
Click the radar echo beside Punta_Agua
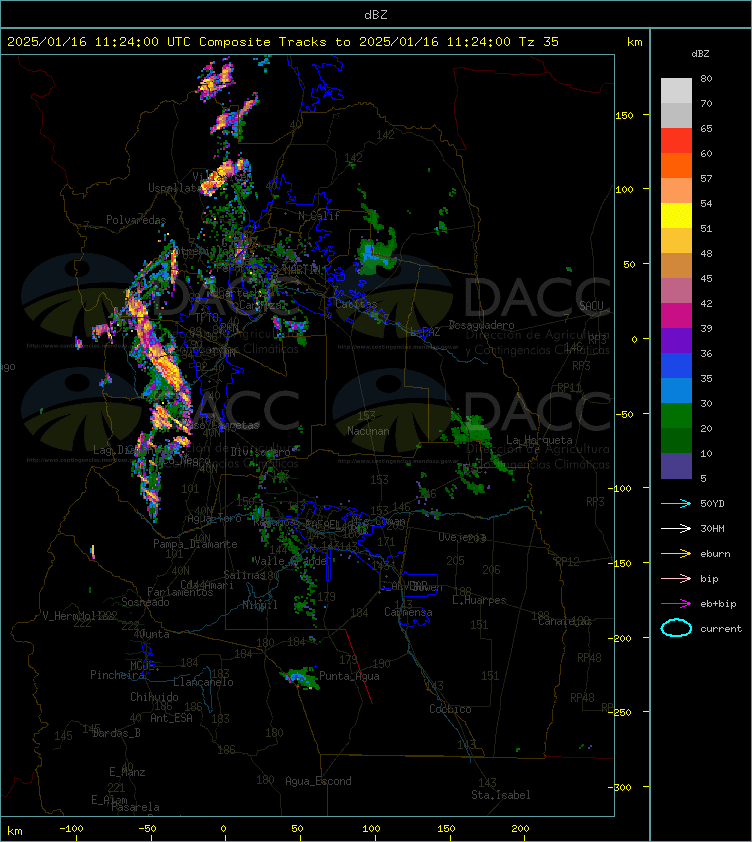(x=300, y=677)
